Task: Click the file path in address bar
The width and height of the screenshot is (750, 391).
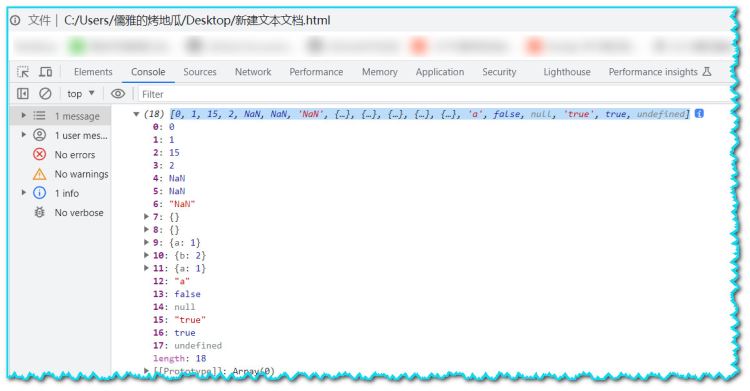Action: click(197, 21)
